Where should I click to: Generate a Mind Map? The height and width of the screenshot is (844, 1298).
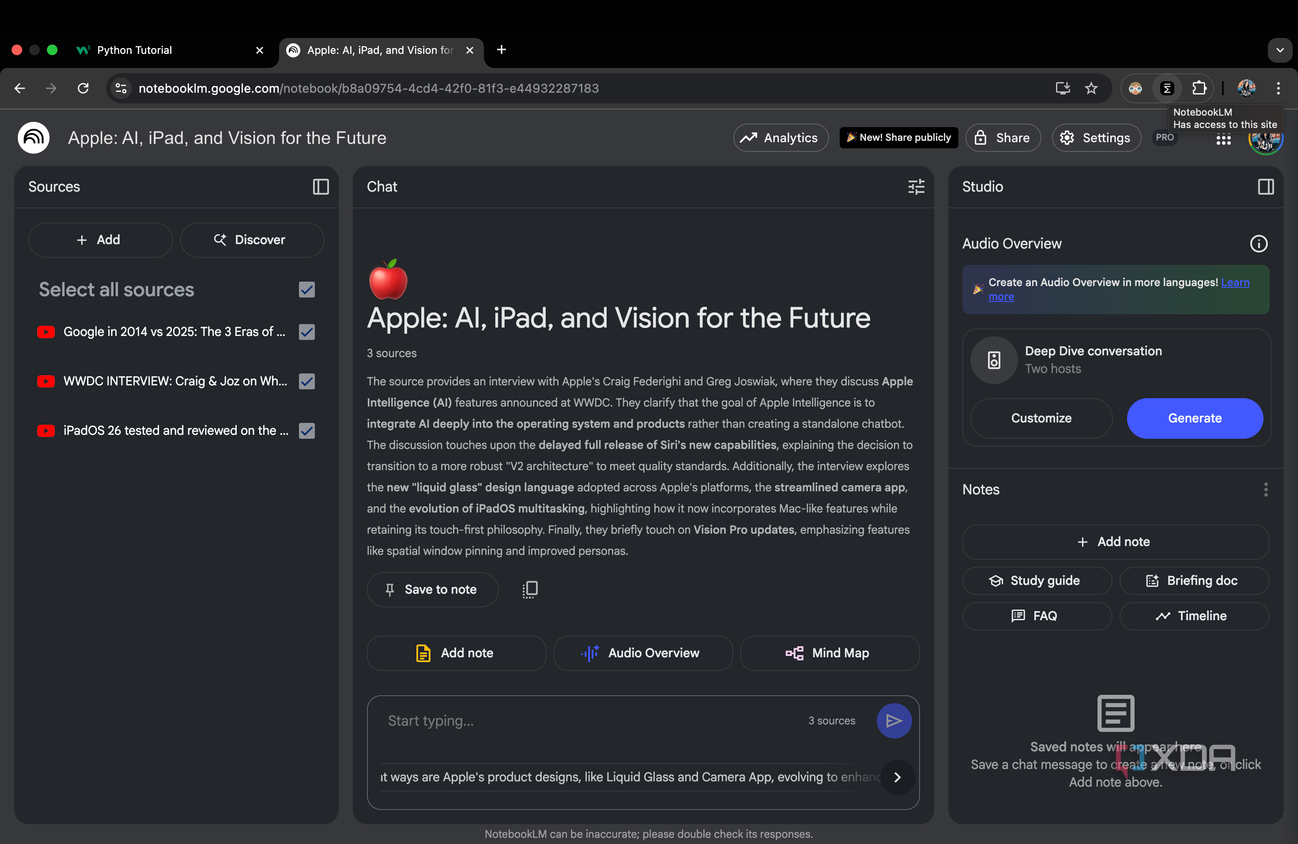point(829,653)
